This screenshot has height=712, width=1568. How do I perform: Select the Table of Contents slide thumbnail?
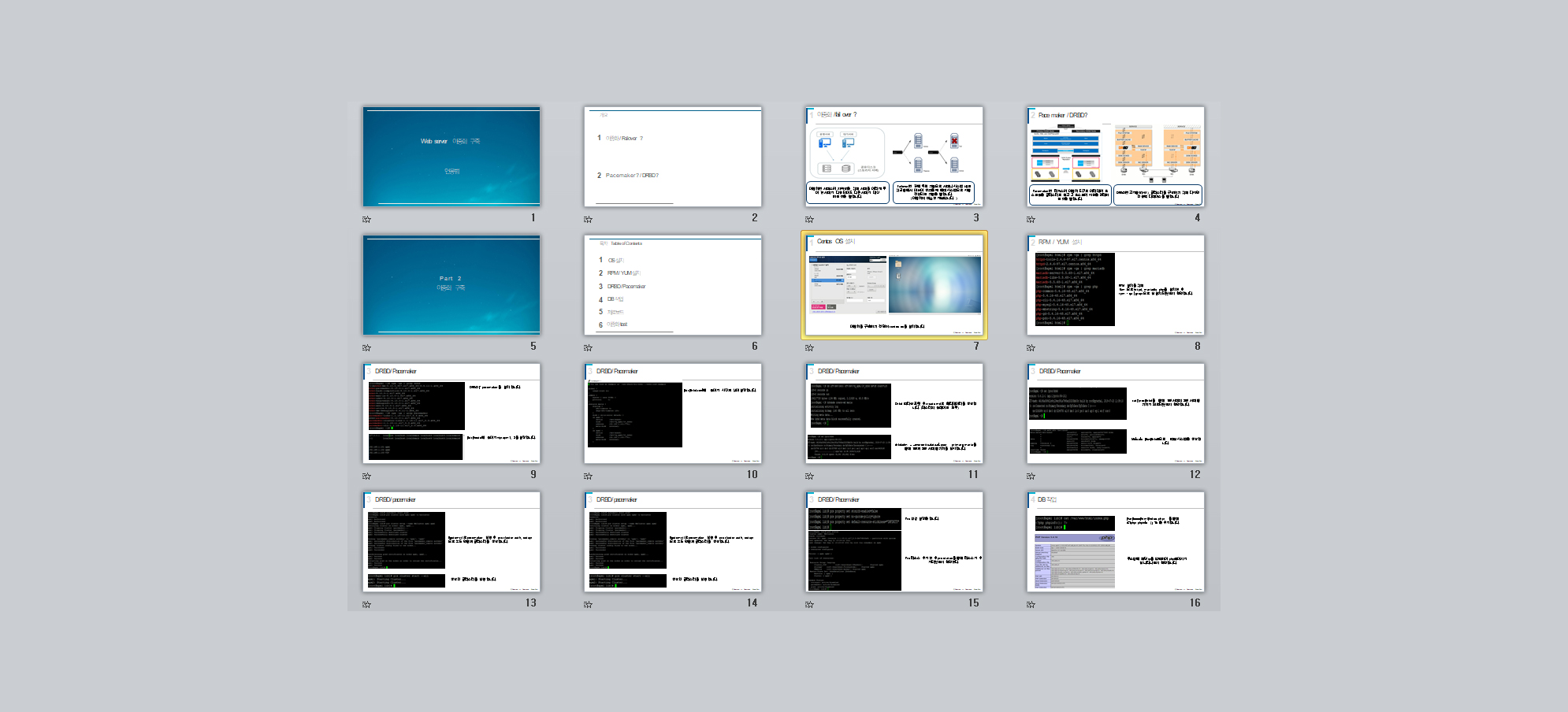pos(673,285)
